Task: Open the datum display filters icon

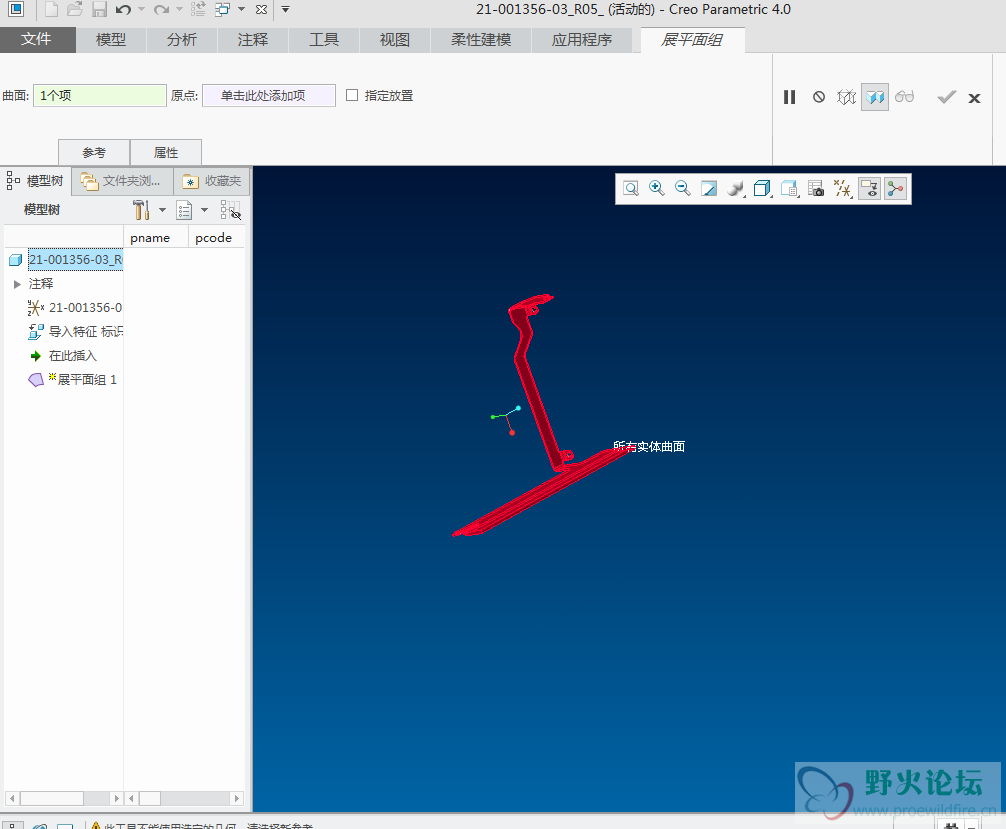Action: pyautogui.click(x=842, y=189)
